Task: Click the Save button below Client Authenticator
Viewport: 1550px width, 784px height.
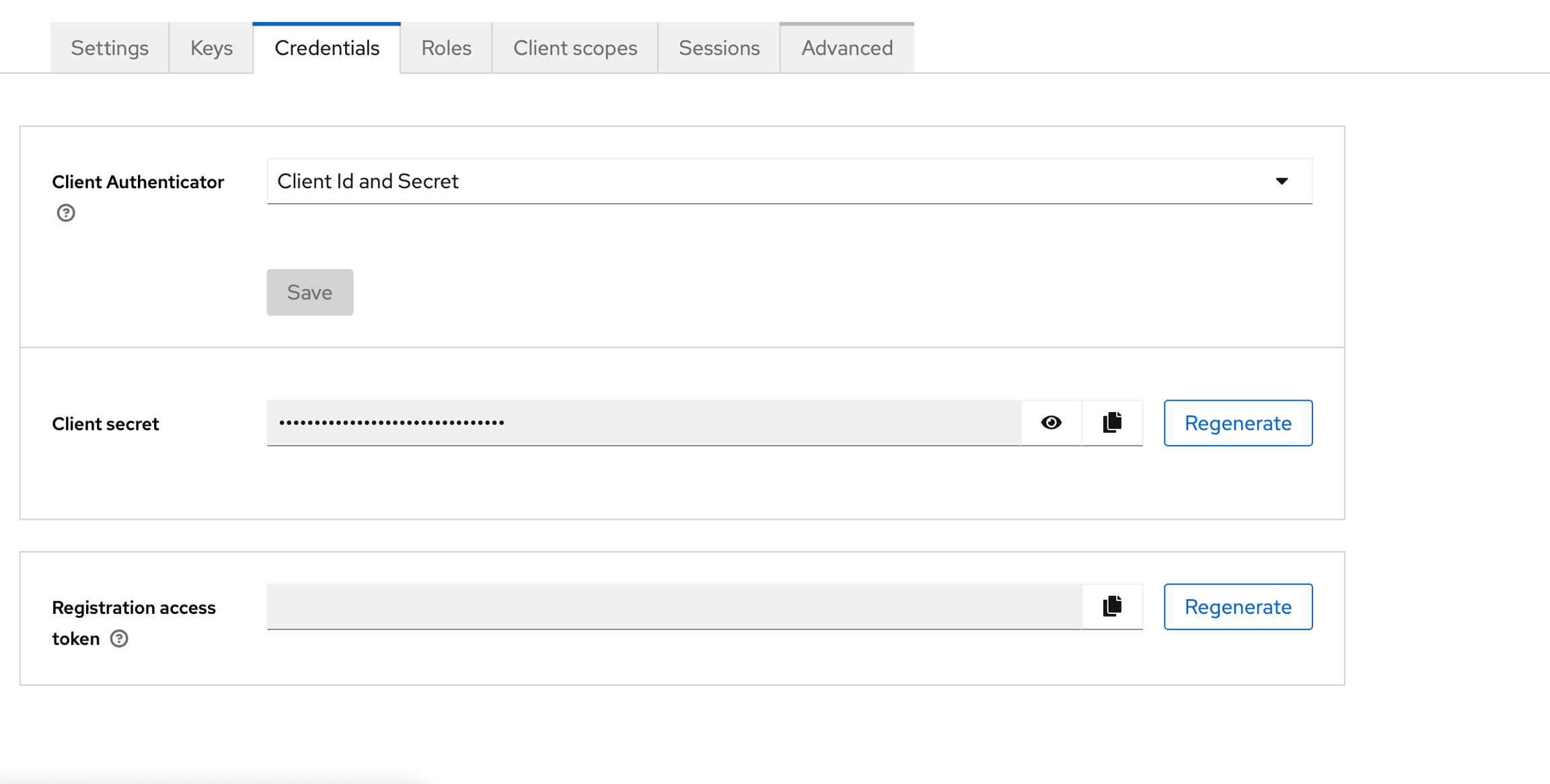Action: 309,292
